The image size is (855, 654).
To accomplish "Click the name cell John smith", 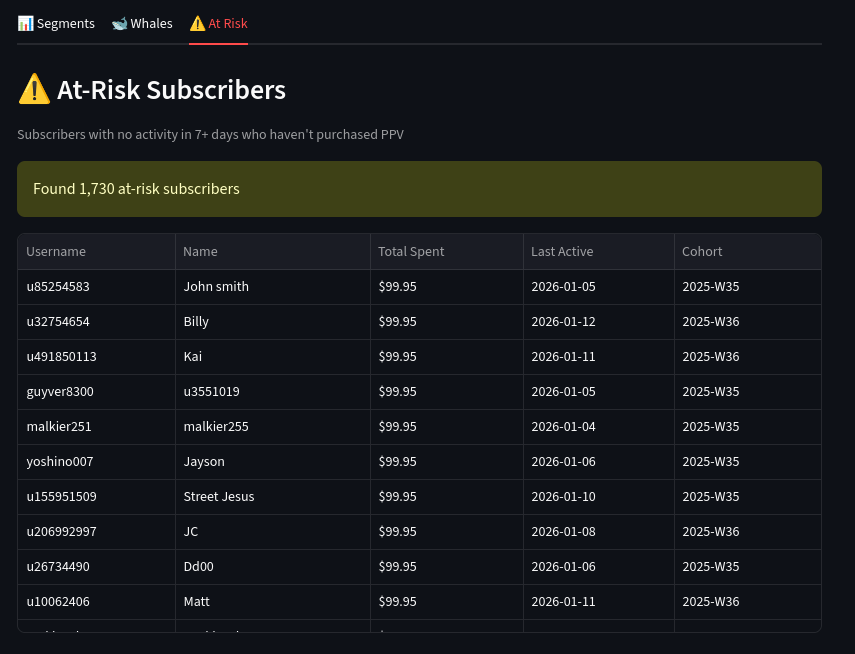I will 216,287.
